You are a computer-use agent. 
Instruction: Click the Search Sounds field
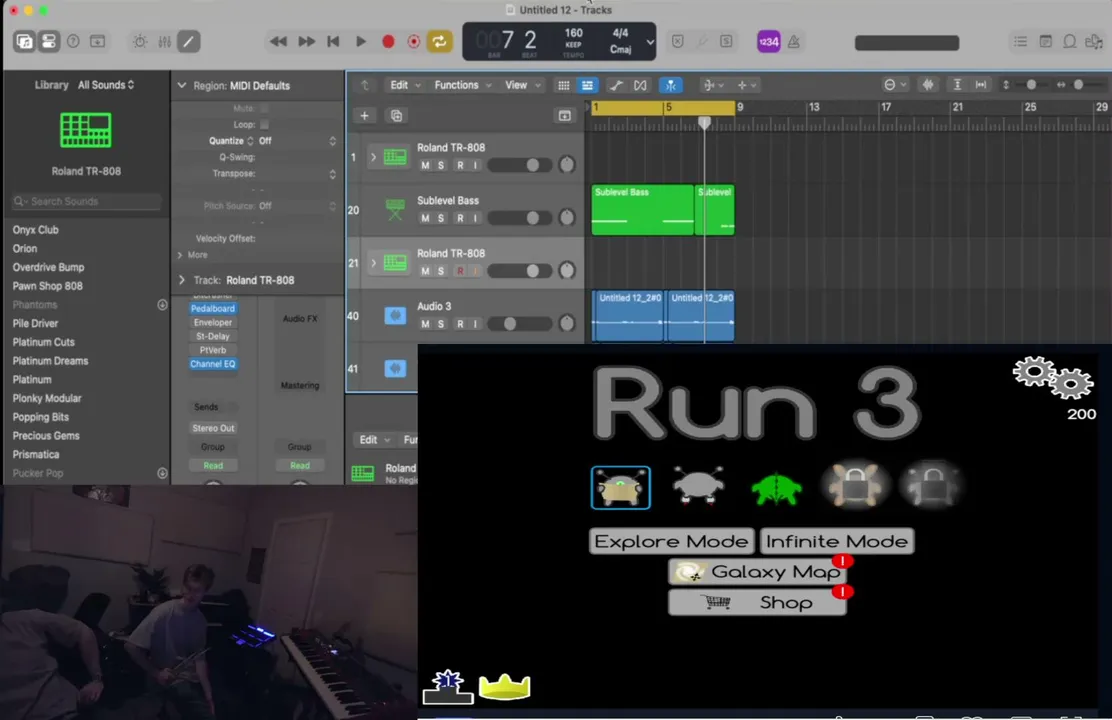click(87, 201)
